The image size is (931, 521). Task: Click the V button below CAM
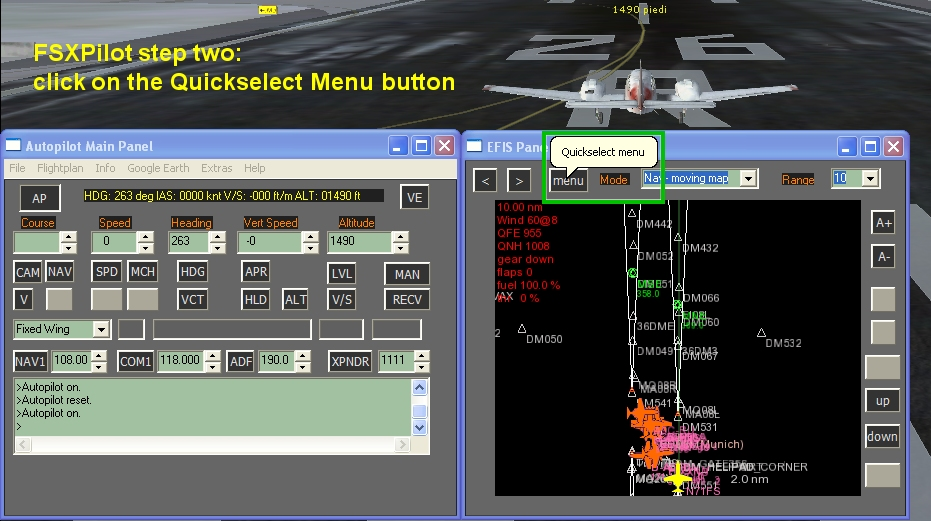pos(24,299)
